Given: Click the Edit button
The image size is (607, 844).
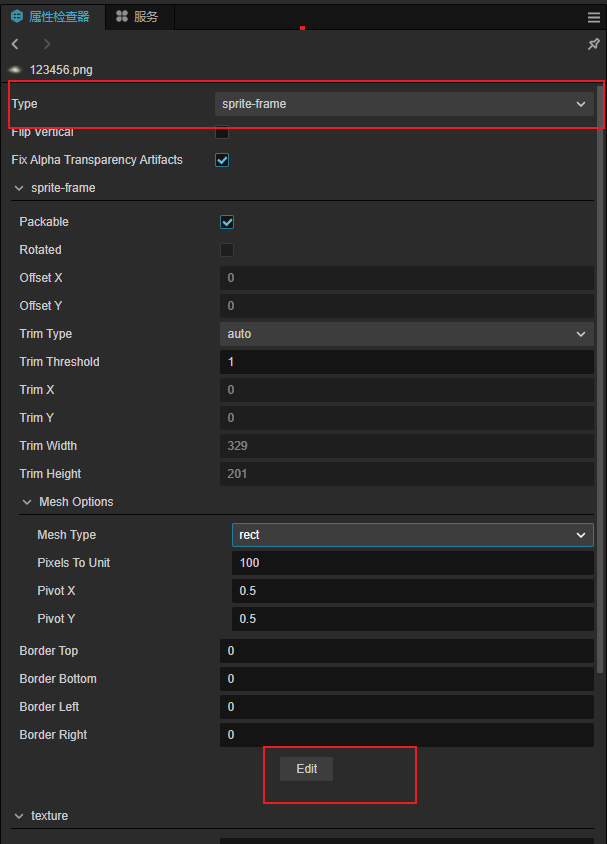Looking at the screenshot, I should [306, 769].
